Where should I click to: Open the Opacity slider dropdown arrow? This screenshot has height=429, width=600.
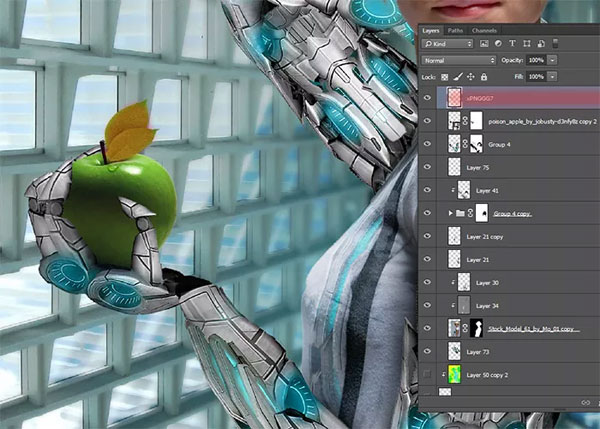point(552,60)
